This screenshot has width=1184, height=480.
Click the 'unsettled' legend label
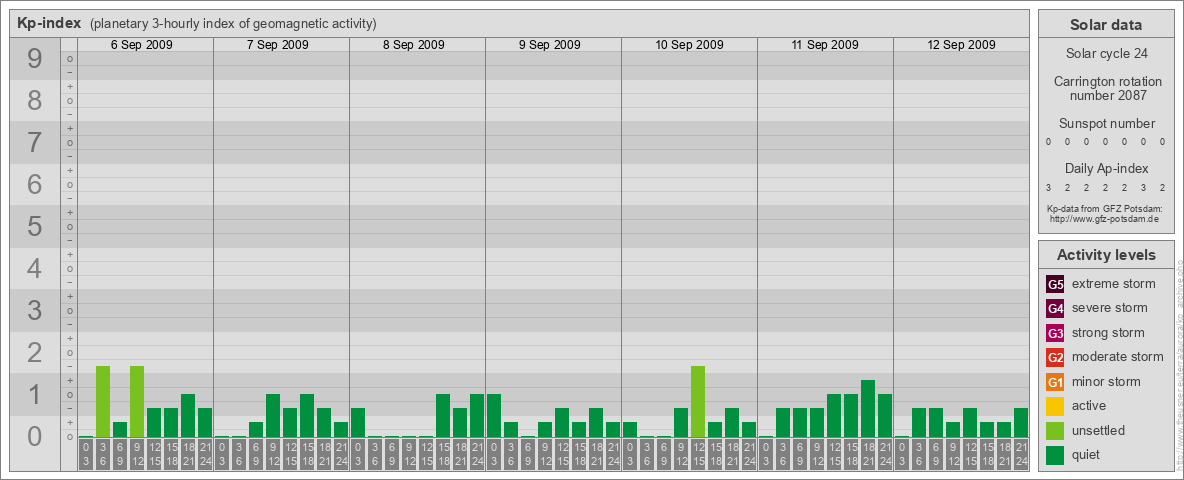[1099, 430]
